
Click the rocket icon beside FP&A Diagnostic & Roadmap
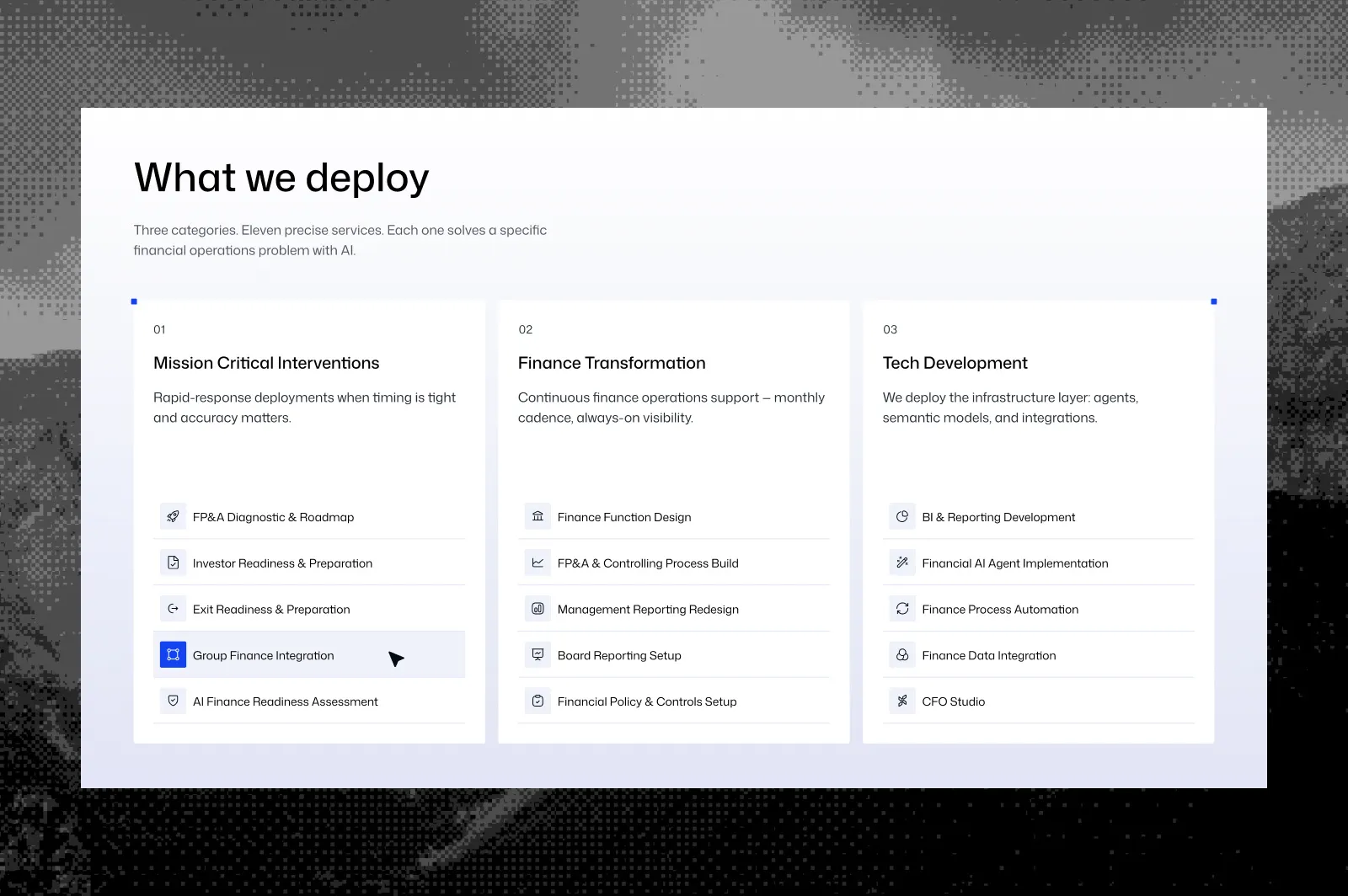coord(173,516)
